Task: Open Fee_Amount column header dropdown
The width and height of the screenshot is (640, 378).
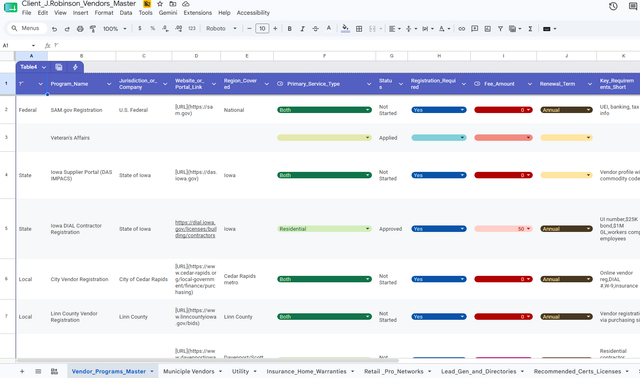Action: (530, 84)
